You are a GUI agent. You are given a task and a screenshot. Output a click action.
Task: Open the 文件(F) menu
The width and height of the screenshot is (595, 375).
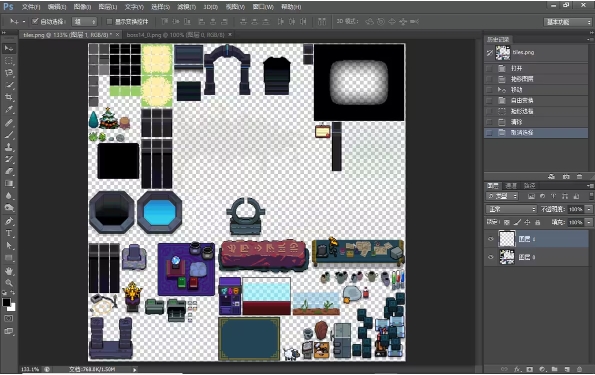pos(31,7)
